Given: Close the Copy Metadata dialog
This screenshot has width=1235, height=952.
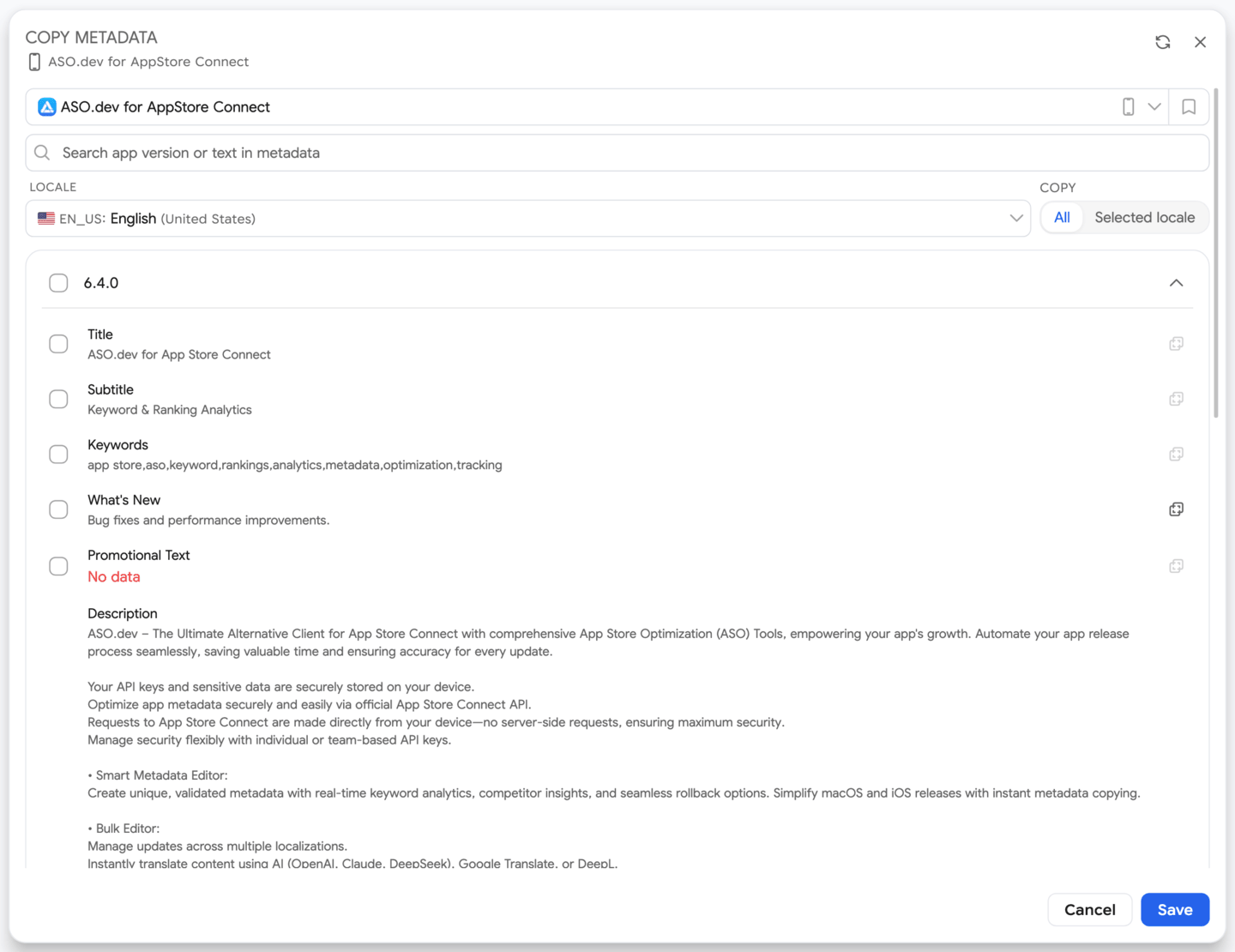Looking at the screenshot, I should tap(1201, 42).
